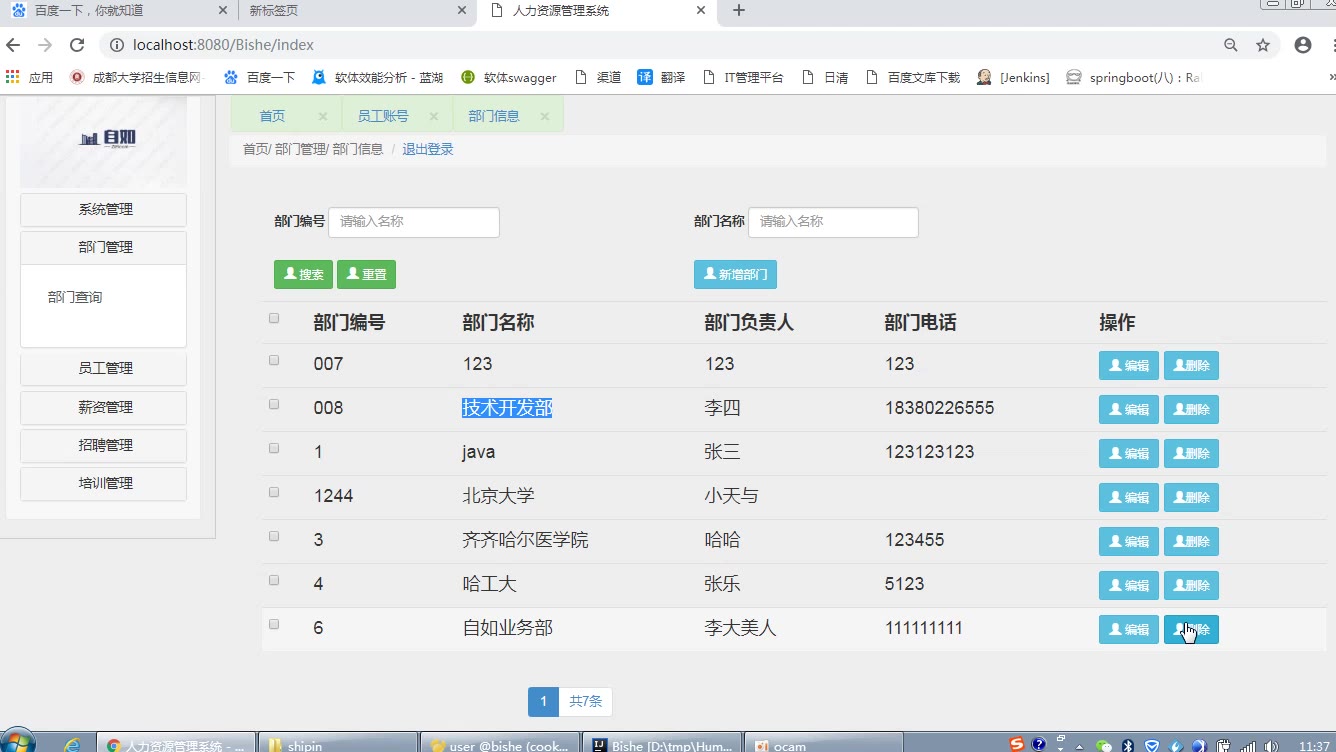This screenshot has width=1336, height=752.
Task: Click the browser back arrow
Action: (x=13, y=45)
